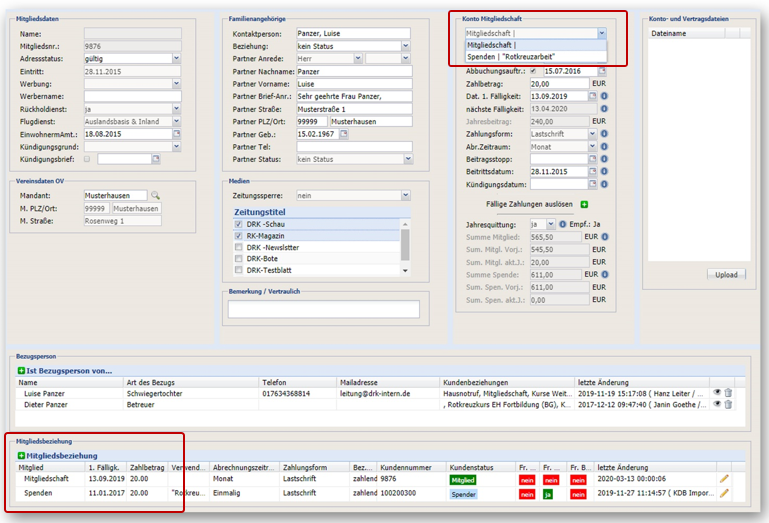This screenshot has height=523, width=769.
Task: View Dieter Panzer entry via eye icon
Action: 717,404
